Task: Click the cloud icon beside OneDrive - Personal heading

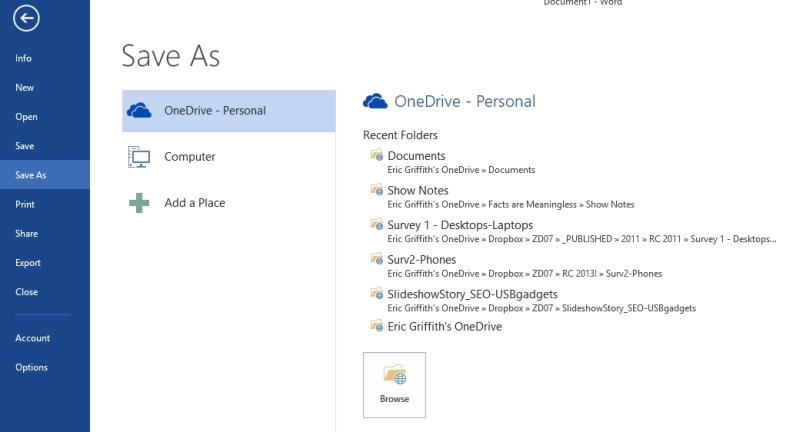Action: (x=375, y=101)
